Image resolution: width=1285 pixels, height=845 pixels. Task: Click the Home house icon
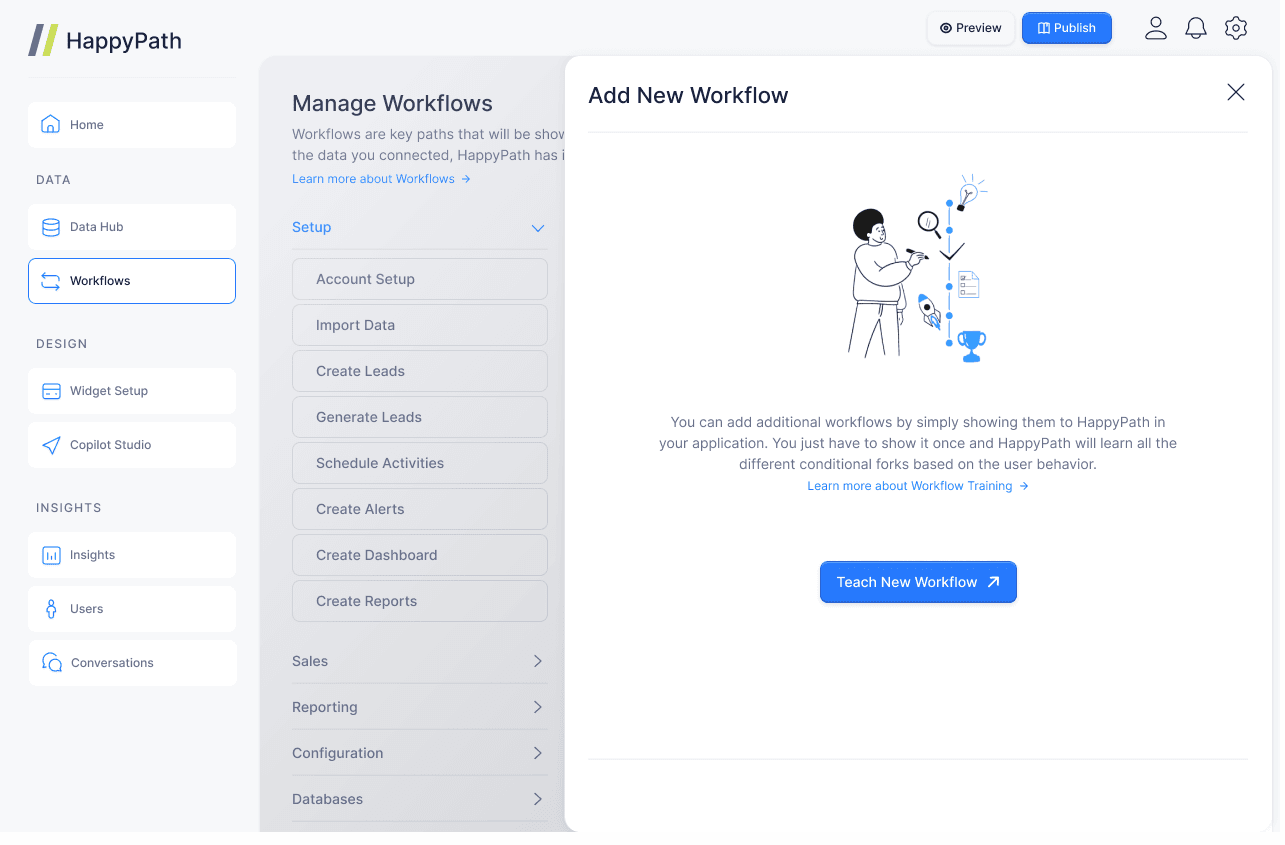(x=50, y=125)
